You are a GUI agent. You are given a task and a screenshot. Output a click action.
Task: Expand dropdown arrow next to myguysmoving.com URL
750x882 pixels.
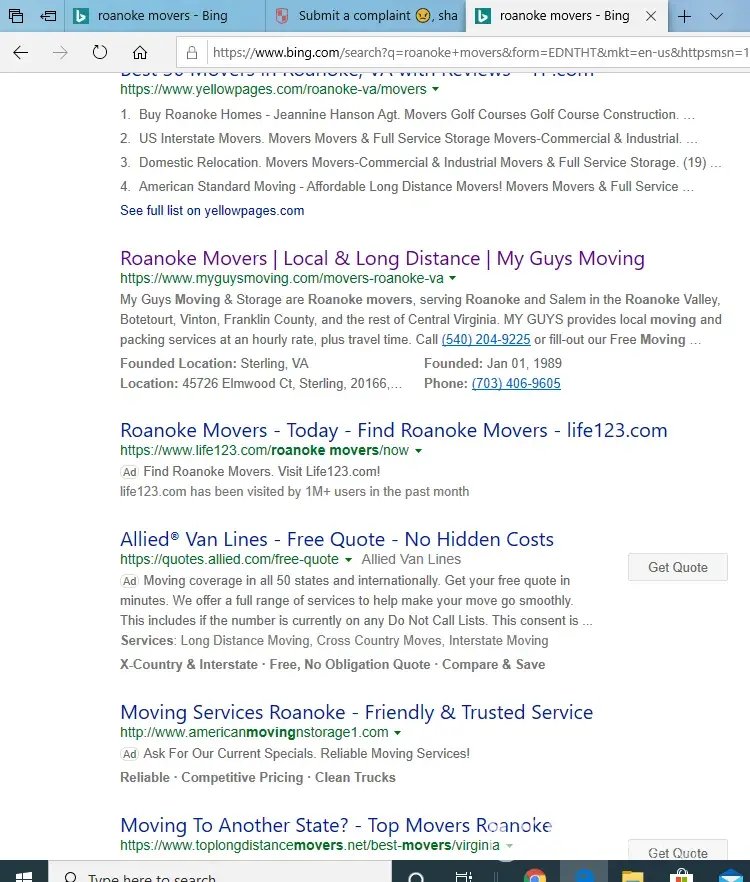pos(453,278)
